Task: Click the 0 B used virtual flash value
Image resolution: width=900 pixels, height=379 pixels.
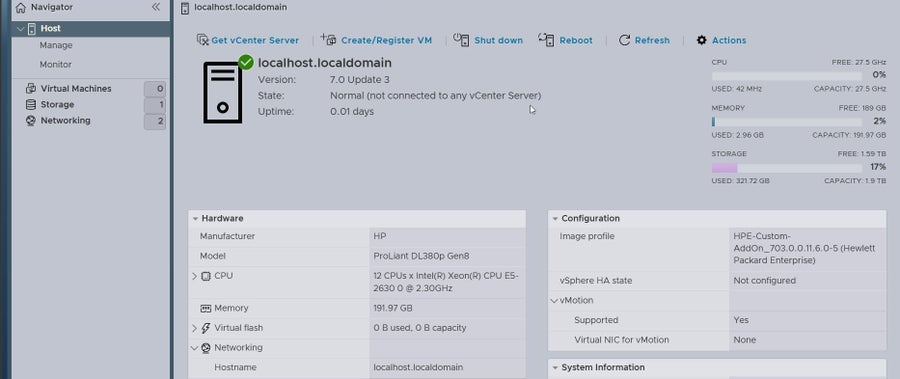Action: point(420,328)
